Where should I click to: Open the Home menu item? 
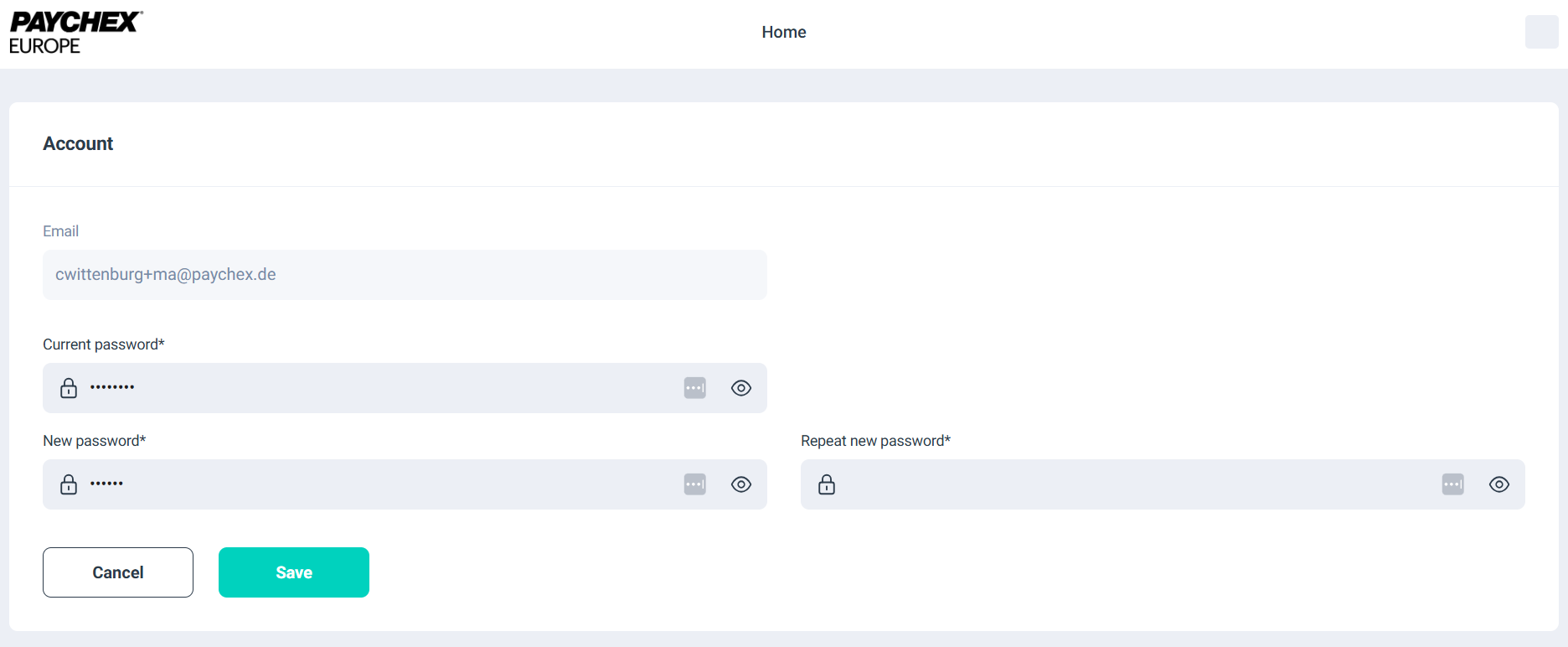pos(783,32)
